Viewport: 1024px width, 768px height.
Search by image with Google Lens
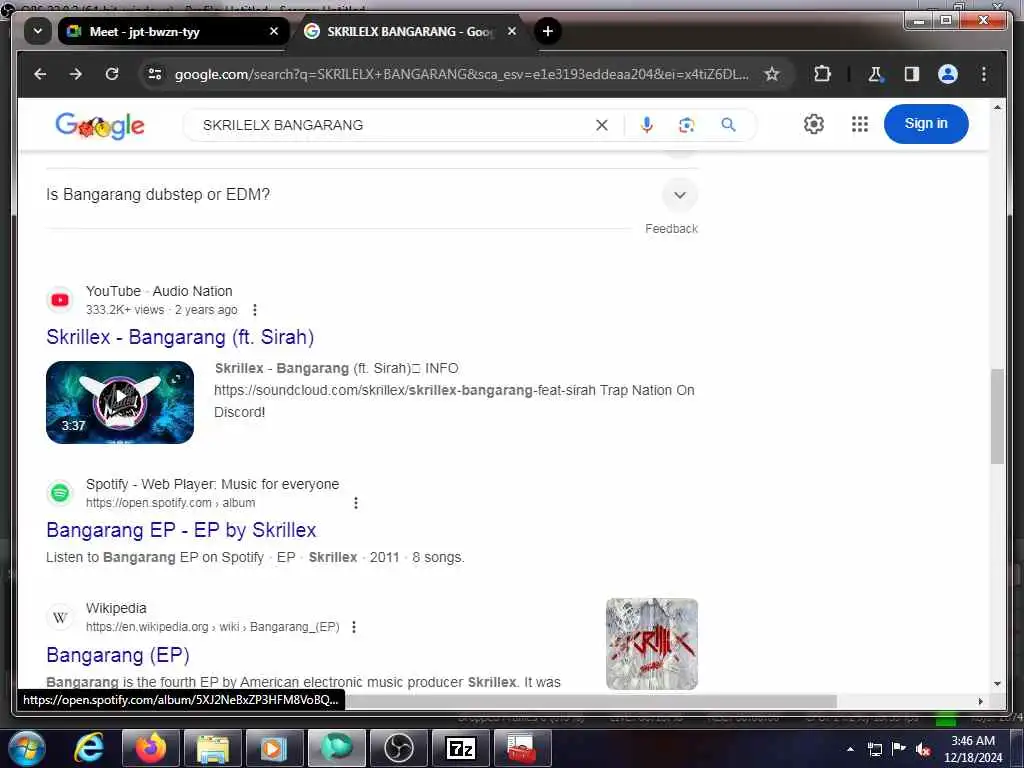click(686, 125)
